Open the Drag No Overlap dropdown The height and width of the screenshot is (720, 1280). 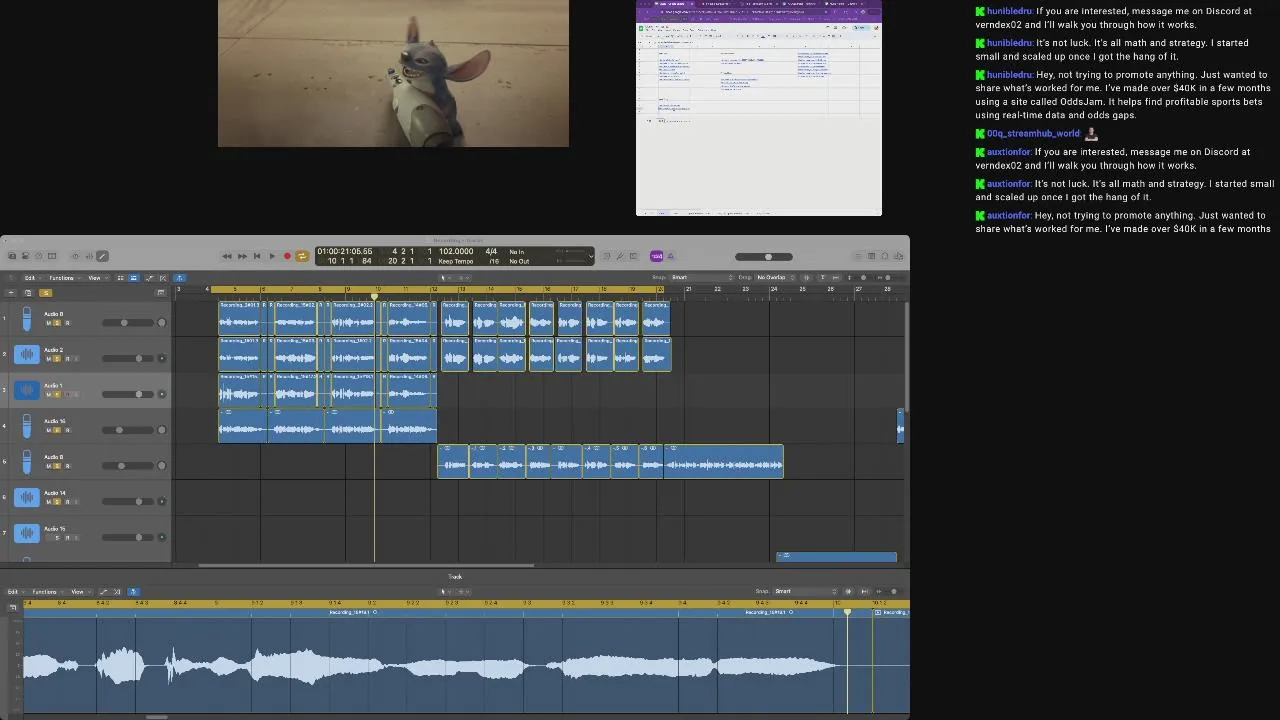pyautogui.click(x=775, y=277)
